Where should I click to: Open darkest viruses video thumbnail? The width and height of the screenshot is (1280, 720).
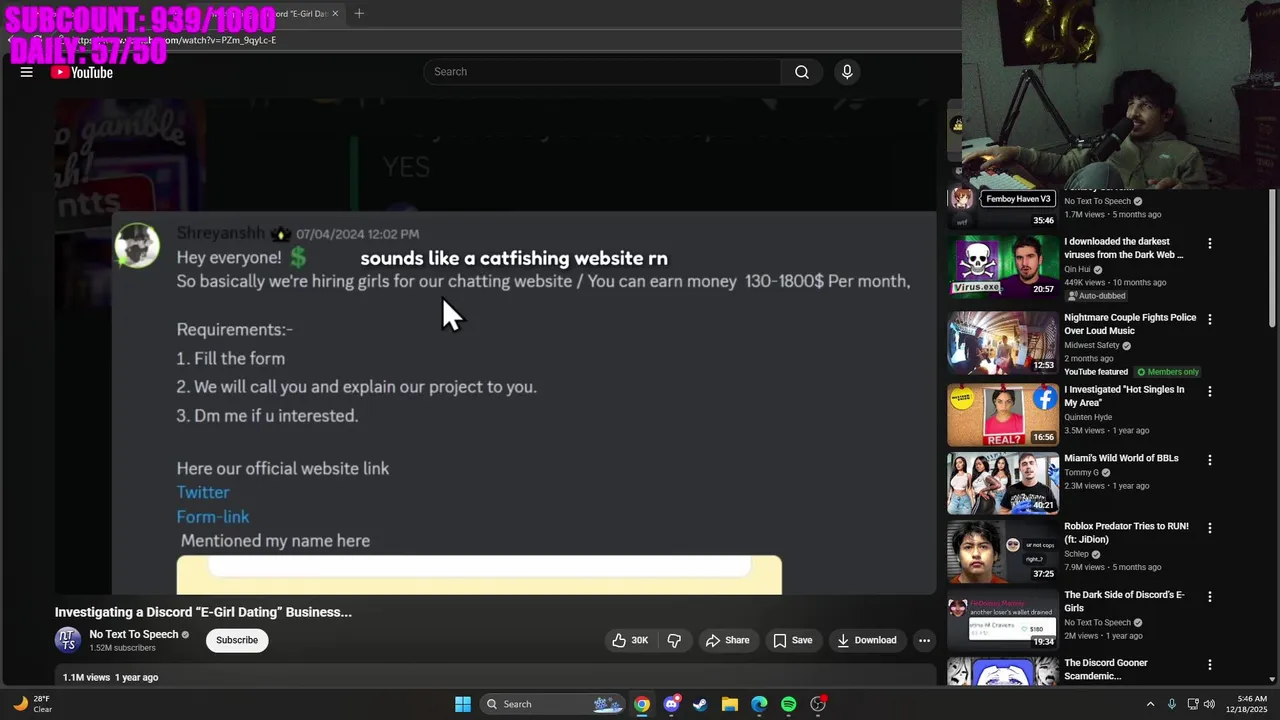click(1003, 266)
